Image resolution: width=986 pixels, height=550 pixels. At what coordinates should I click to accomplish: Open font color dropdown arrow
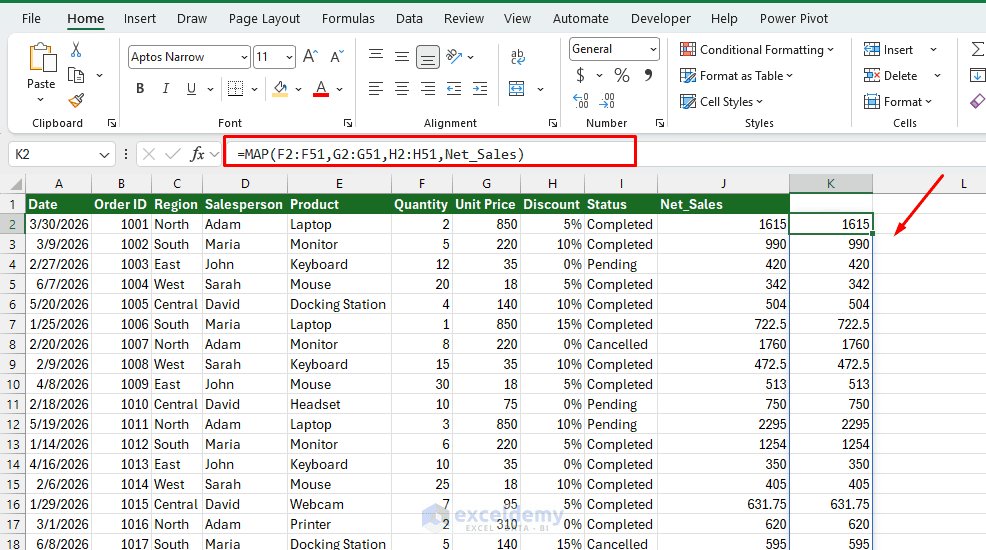click(340, 89)
